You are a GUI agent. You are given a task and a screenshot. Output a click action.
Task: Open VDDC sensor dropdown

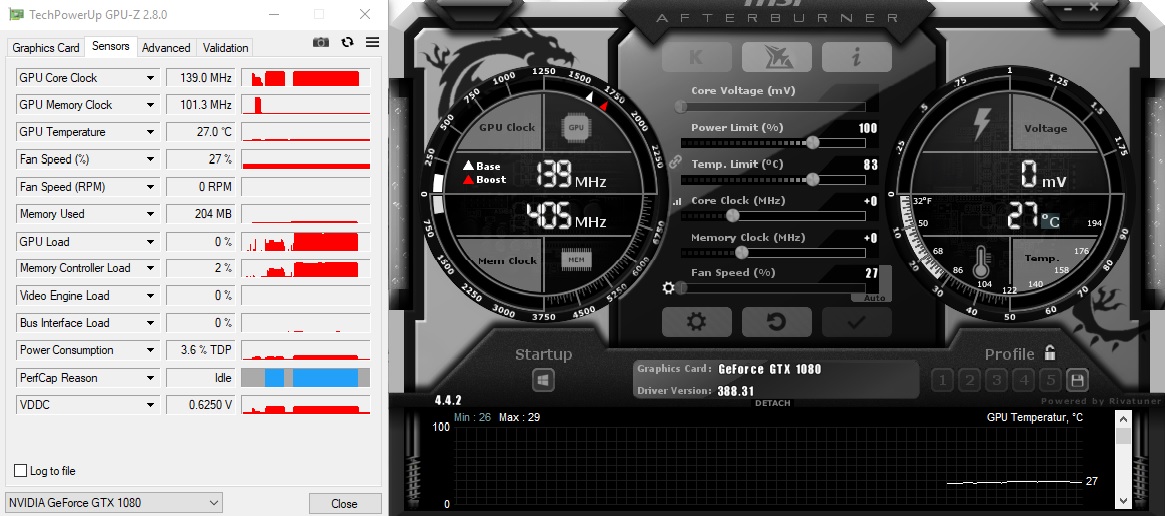pyautogui.click(x=151, y=405)
